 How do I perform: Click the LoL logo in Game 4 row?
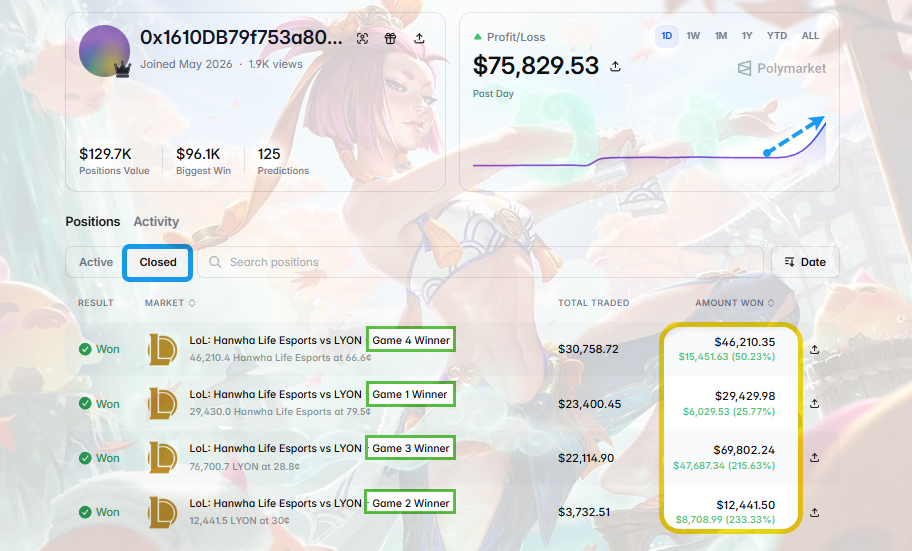pyautogui.click(x=162, y=349)
